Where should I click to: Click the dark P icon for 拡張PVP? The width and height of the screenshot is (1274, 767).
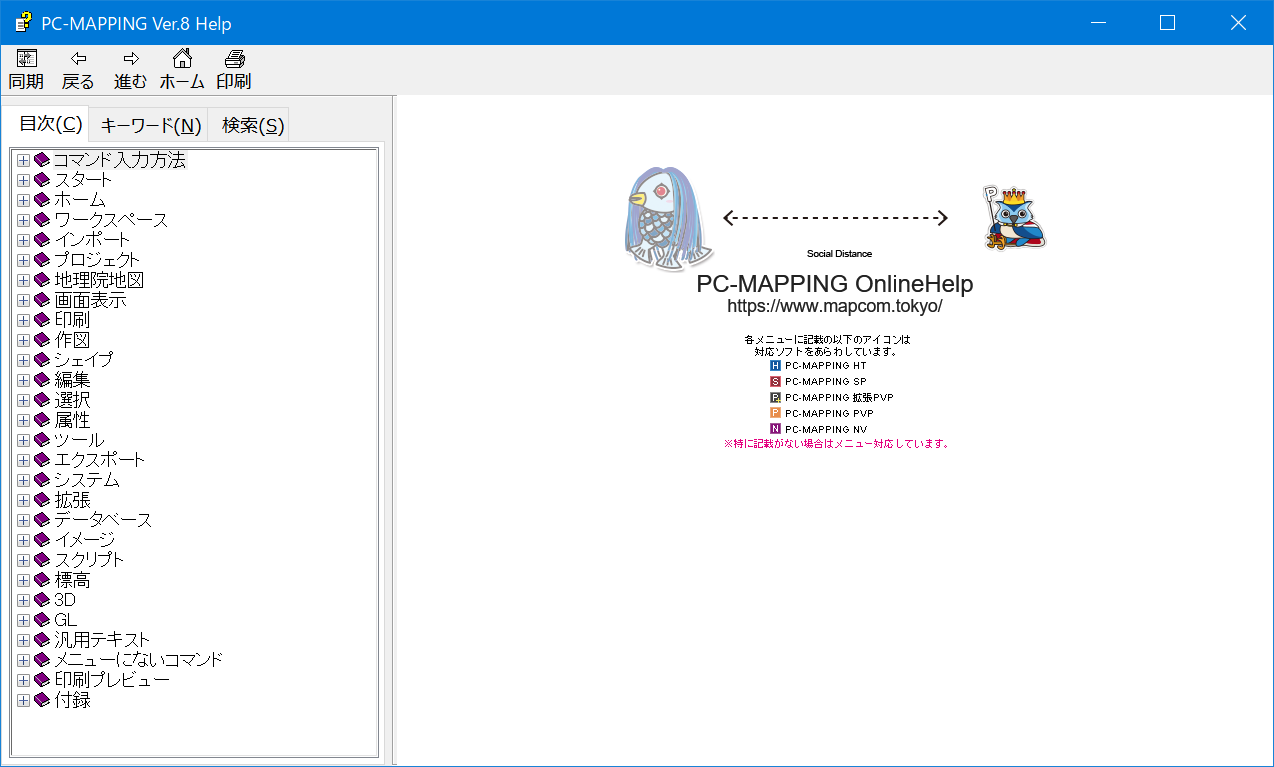point(775,398)
